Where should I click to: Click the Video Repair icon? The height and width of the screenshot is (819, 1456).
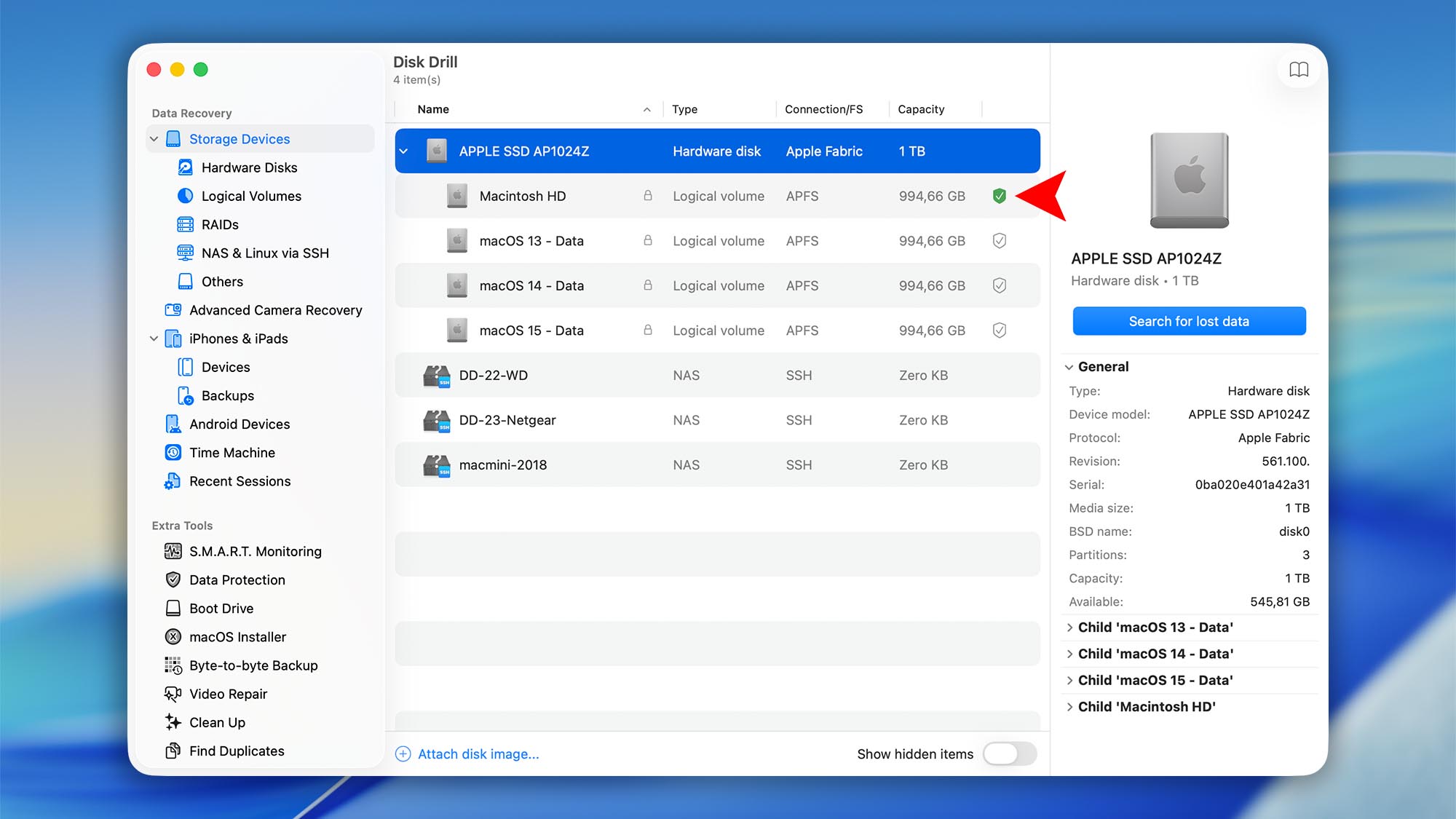(x=173, y=694)
